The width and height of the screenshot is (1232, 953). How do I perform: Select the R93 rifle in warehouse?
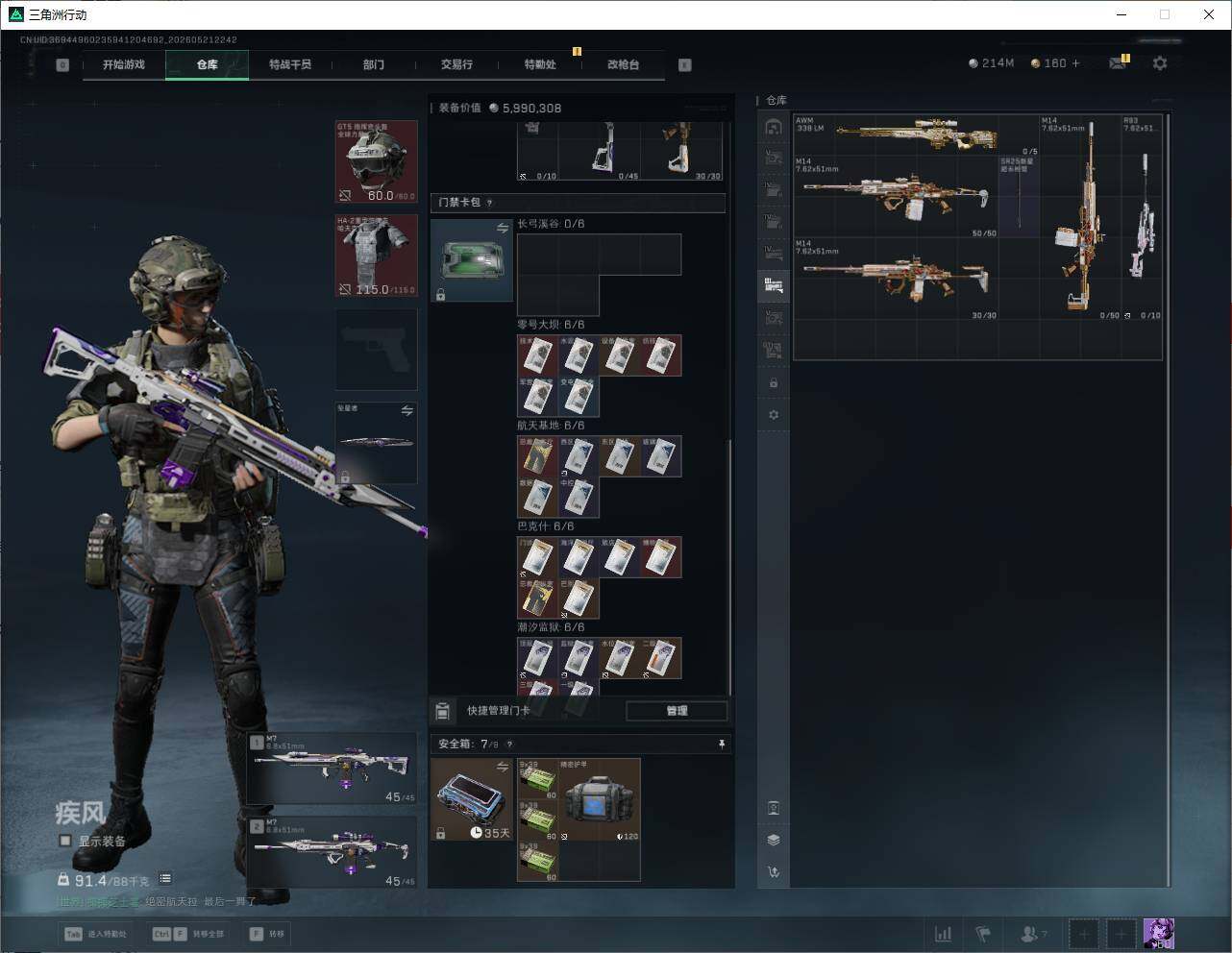pyautogui.click(x=1142, y=217)
